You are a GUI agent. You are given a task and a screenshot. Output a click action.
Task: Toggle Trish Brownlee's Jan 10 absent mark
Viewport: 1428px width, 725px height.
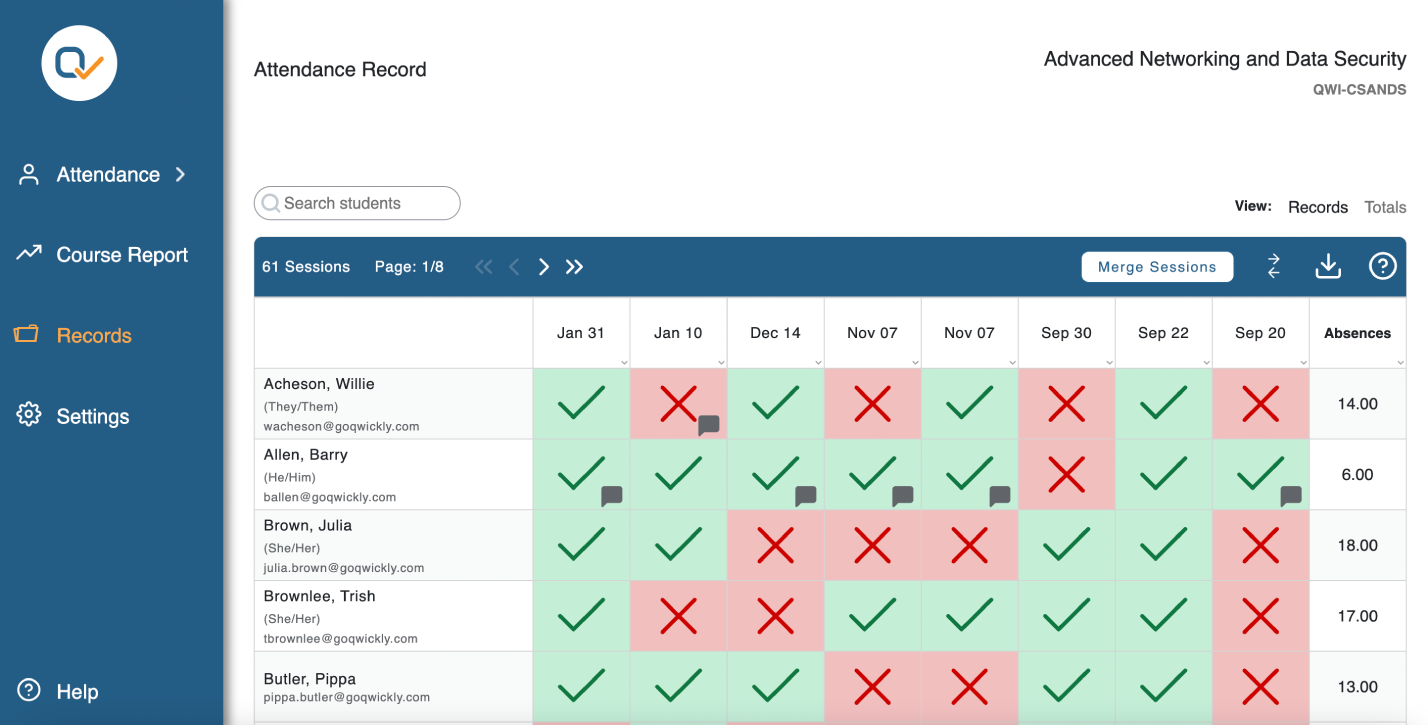678,616
